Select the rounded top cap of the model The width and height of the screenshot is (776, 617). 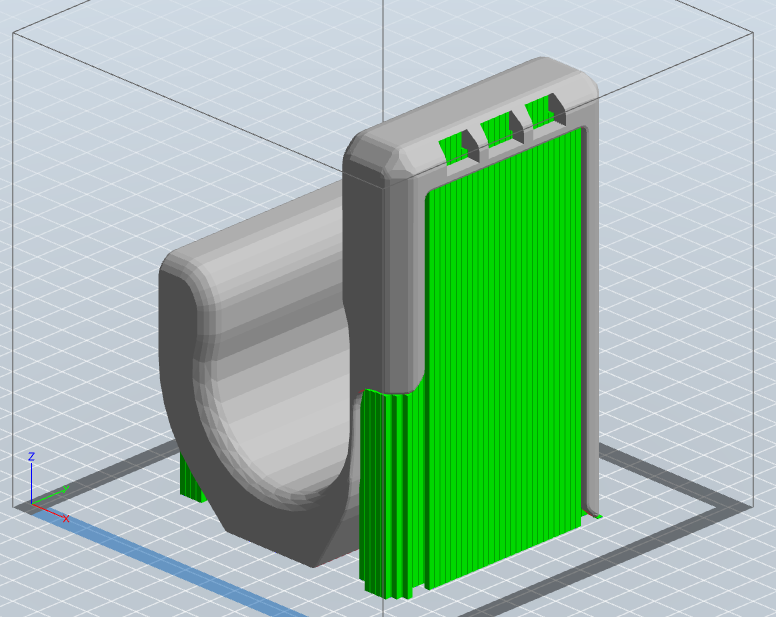point(470,119)
